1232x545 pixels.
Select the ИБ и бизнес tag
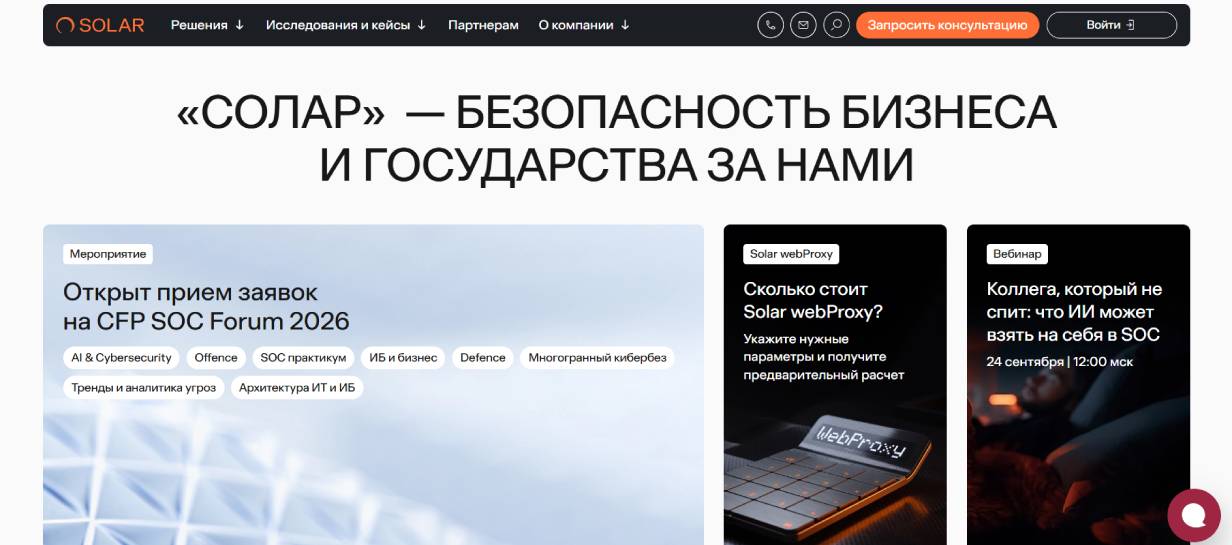pos(403,358)
